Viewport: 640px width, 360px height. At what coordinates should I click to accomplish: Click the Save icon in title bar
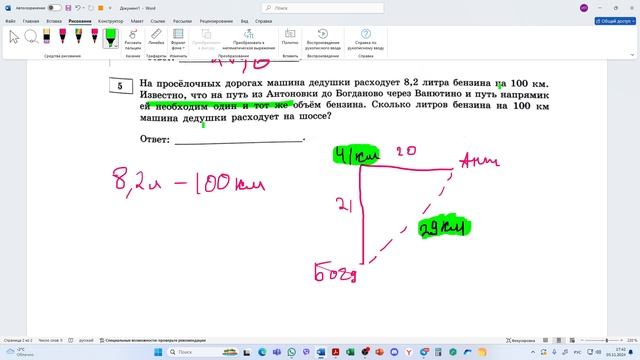68,8
